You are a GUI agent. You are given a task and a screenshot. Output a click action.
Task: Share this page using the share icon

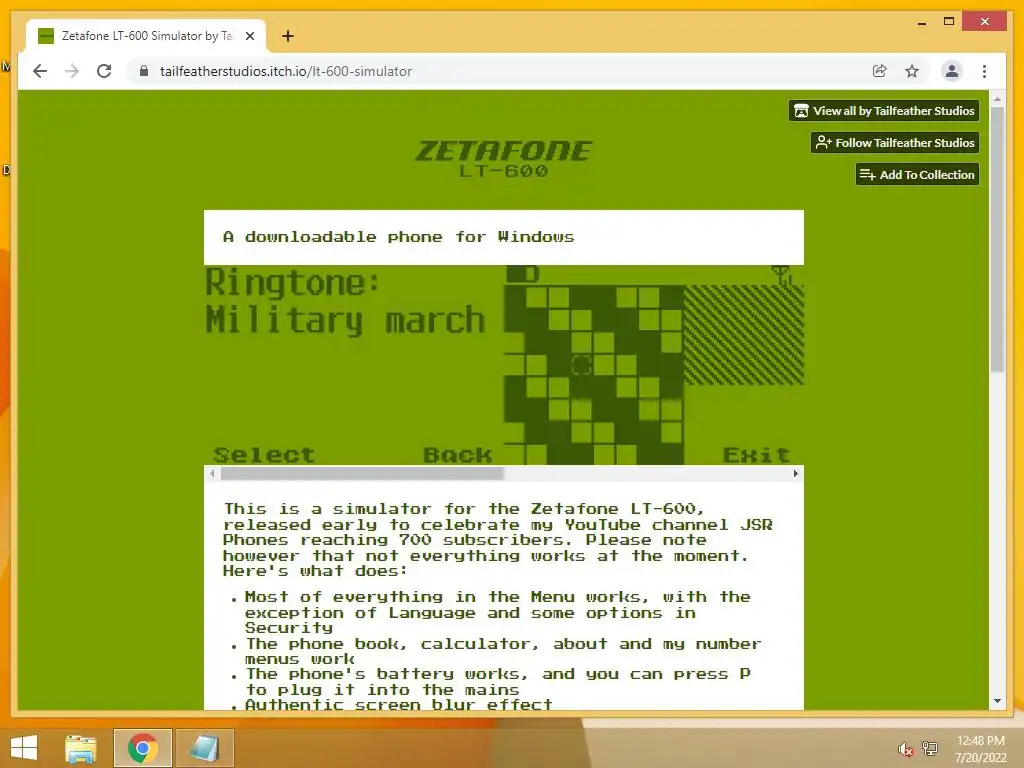pos(880,71)
